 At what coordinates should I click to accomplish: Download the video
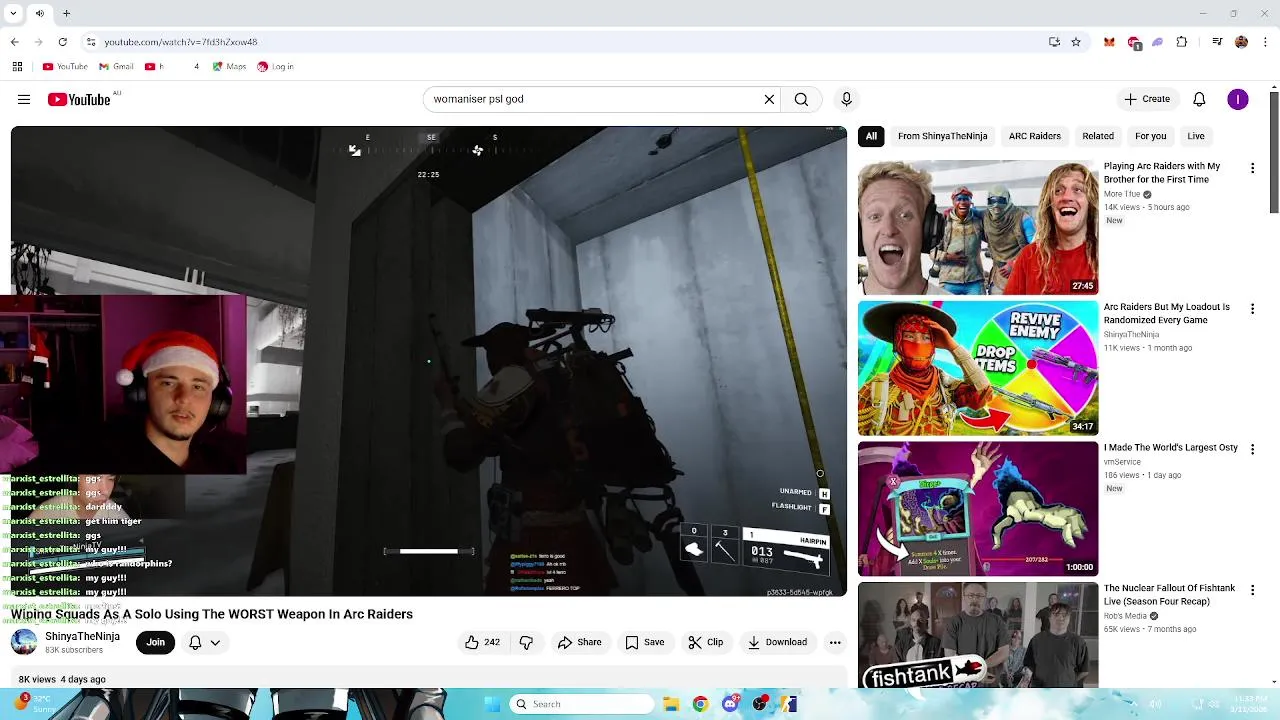(777, 642)
